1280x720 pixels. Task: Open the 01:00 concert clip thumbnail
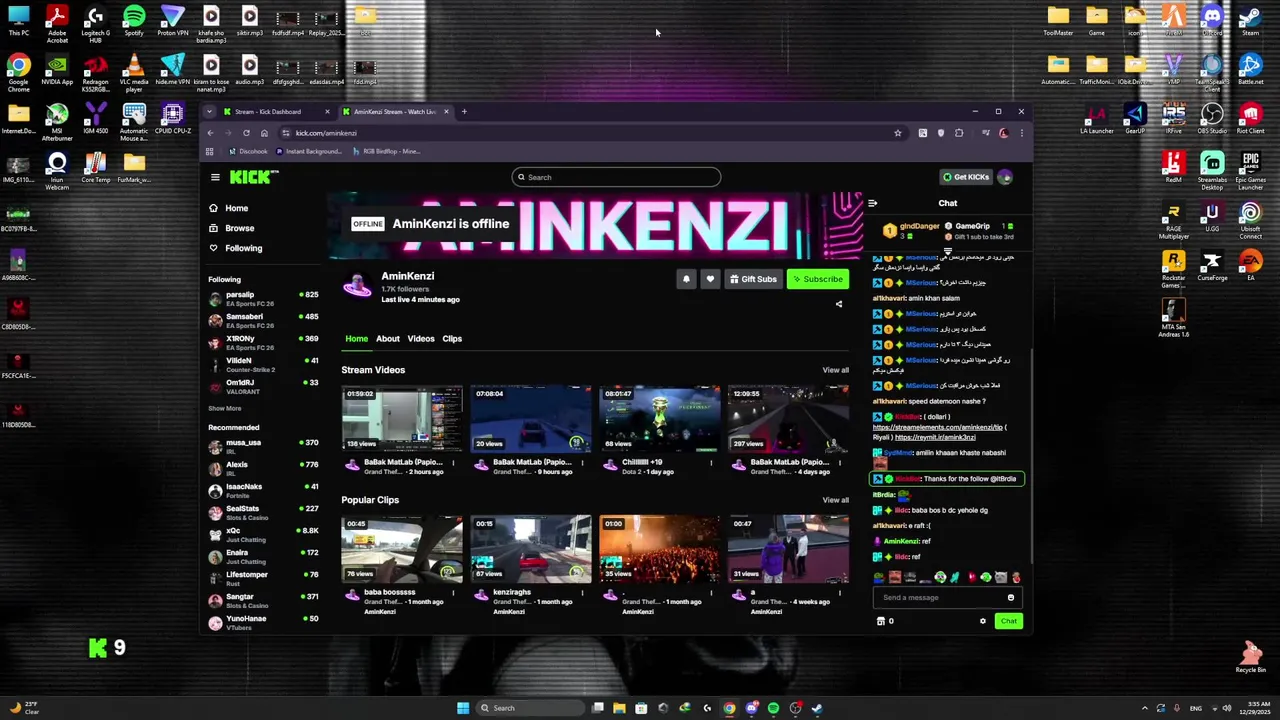point(659,548)
